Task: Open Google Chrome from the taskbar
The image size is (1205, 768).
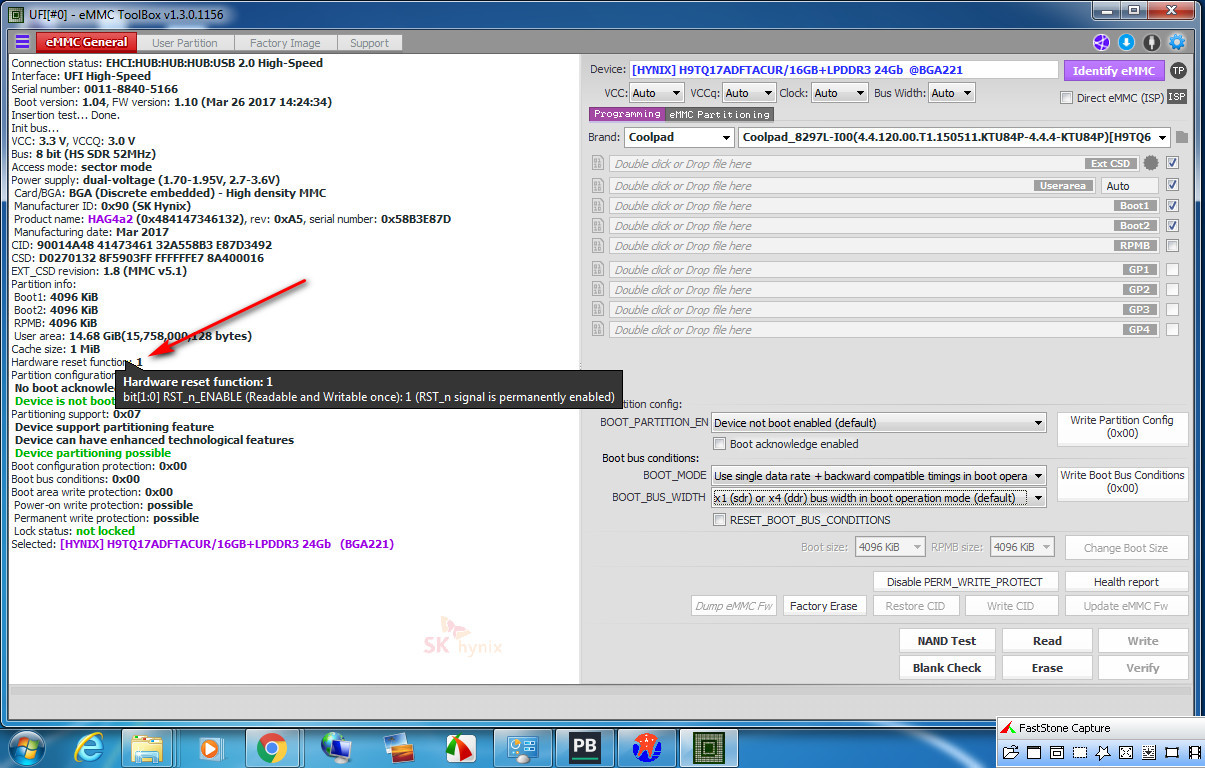Action: [271, 747]
